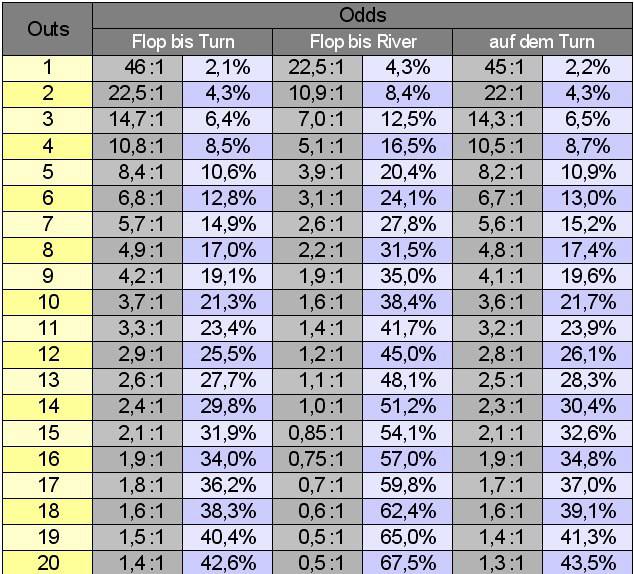Select the 45:1 odds cell
The image size is (634, 574).
498,68
